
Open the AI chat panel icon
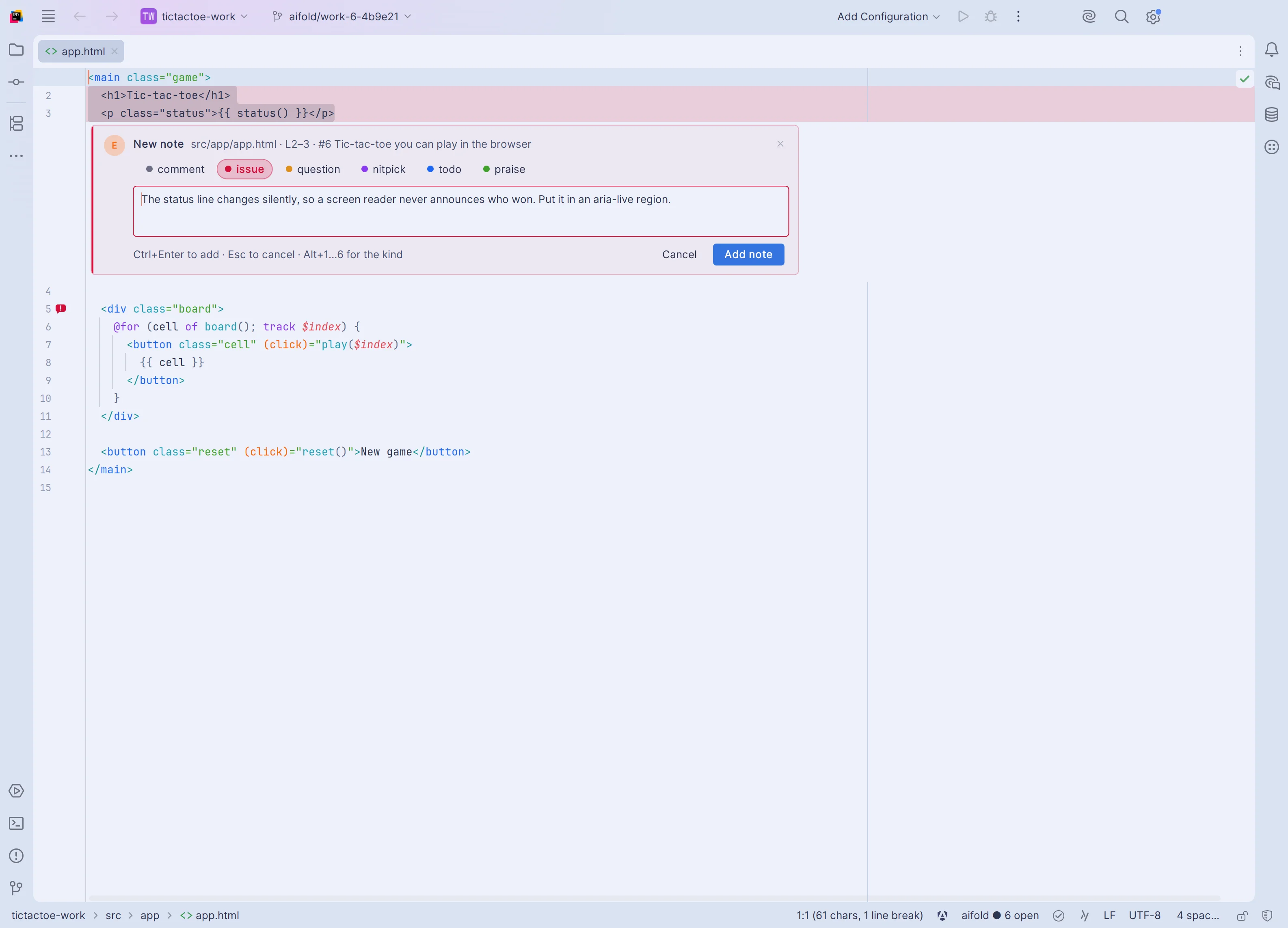[x=1271, y=82]
